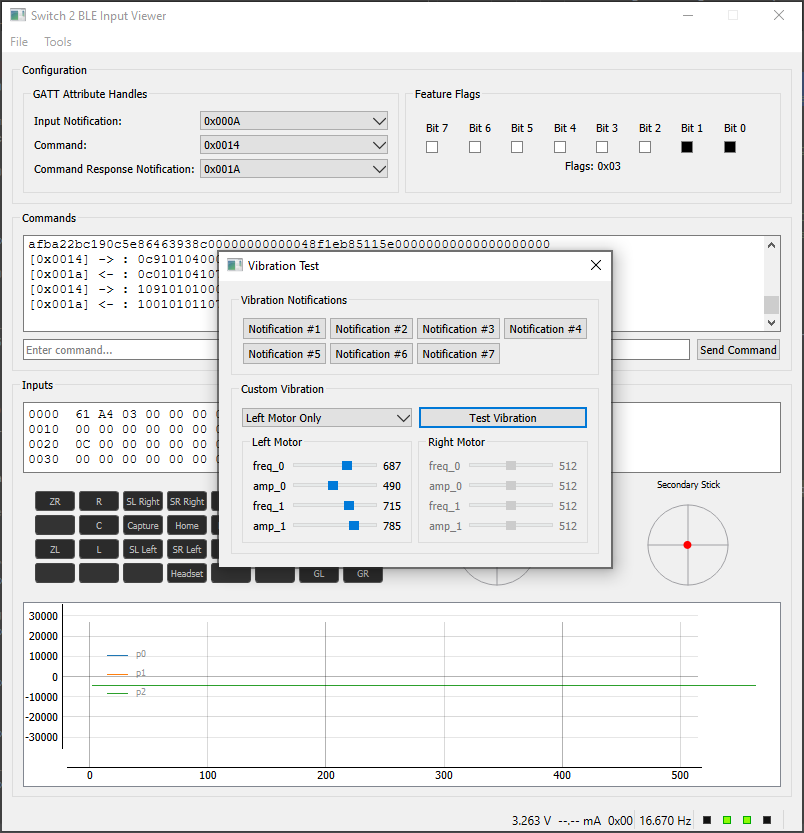Click the Vibration Test dialog title icon
The image size is (804, 833).
pos(234,265)
